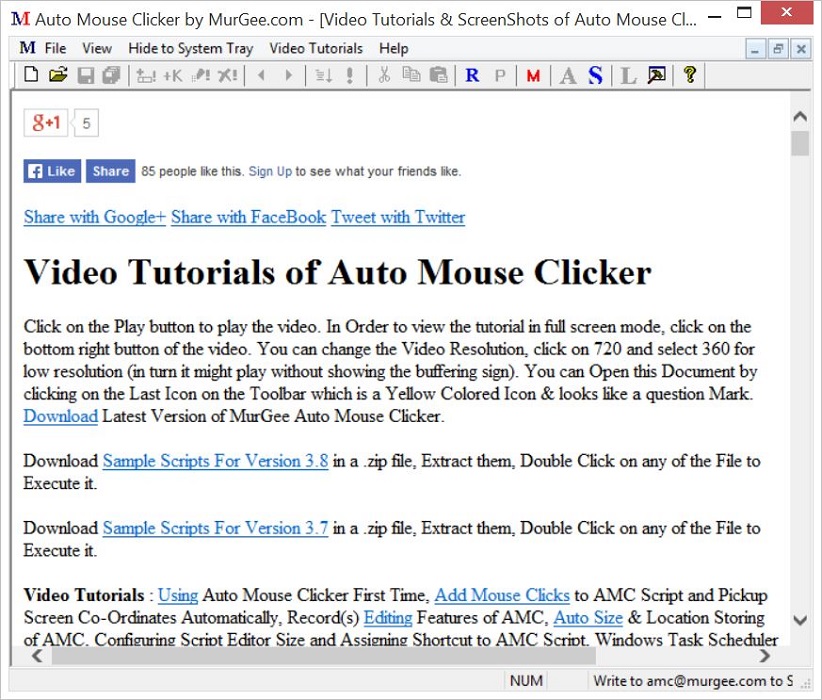This screenshot has width=822, height=700.
Task: Open the Auto Size tutorial link
Action: click(x=588, y=618)
